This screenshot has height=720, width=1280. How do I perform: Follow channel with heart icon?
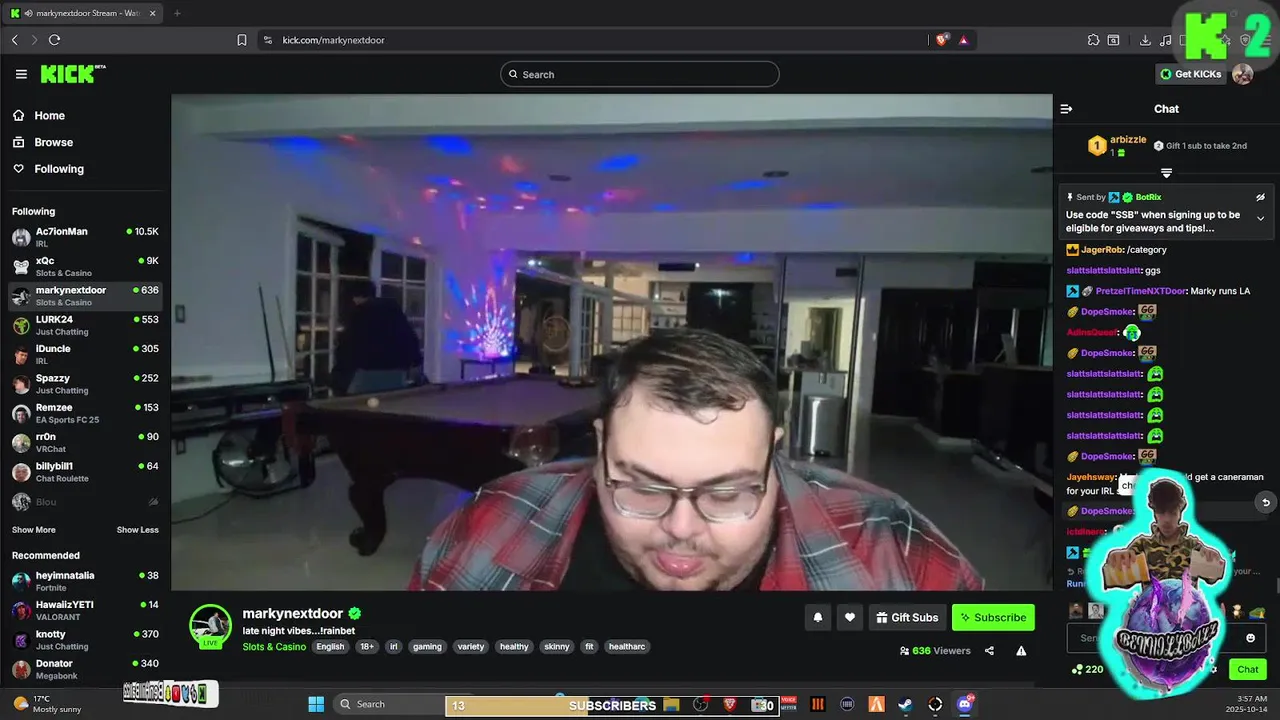click(x=850, y=617)
